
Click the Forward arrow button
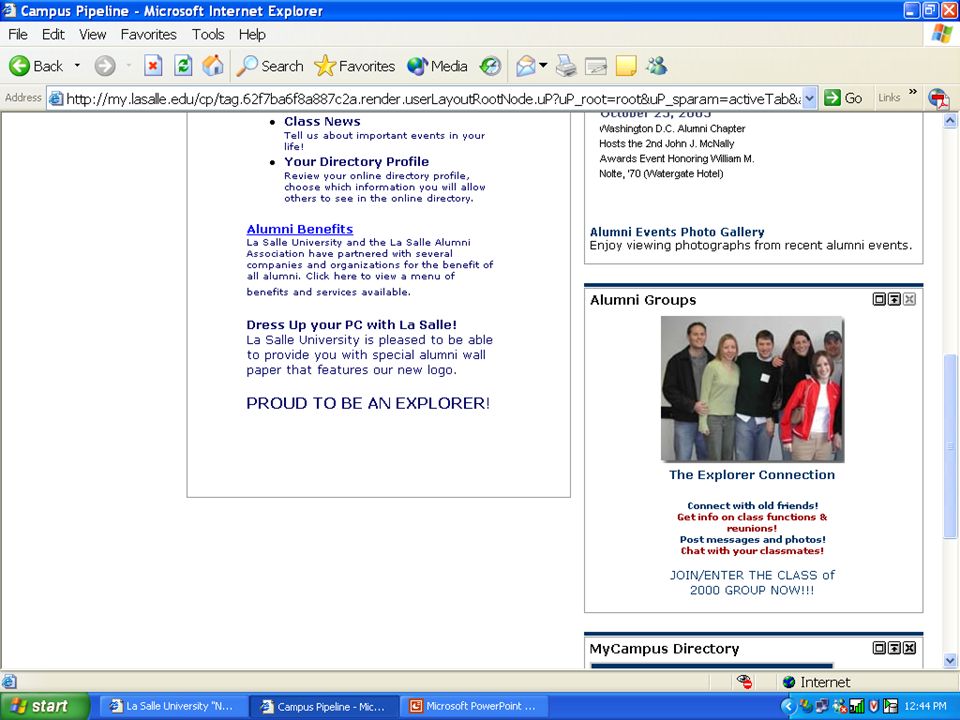tap(105, 66)
